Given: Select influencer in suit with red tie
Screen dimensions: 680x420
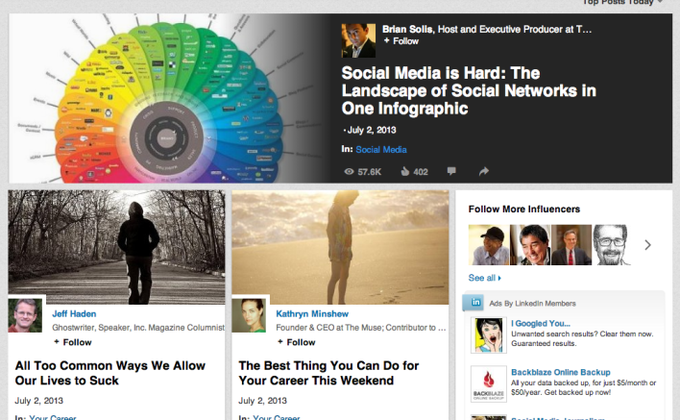Looking at the screenshot, I should (x=572, y=245).
